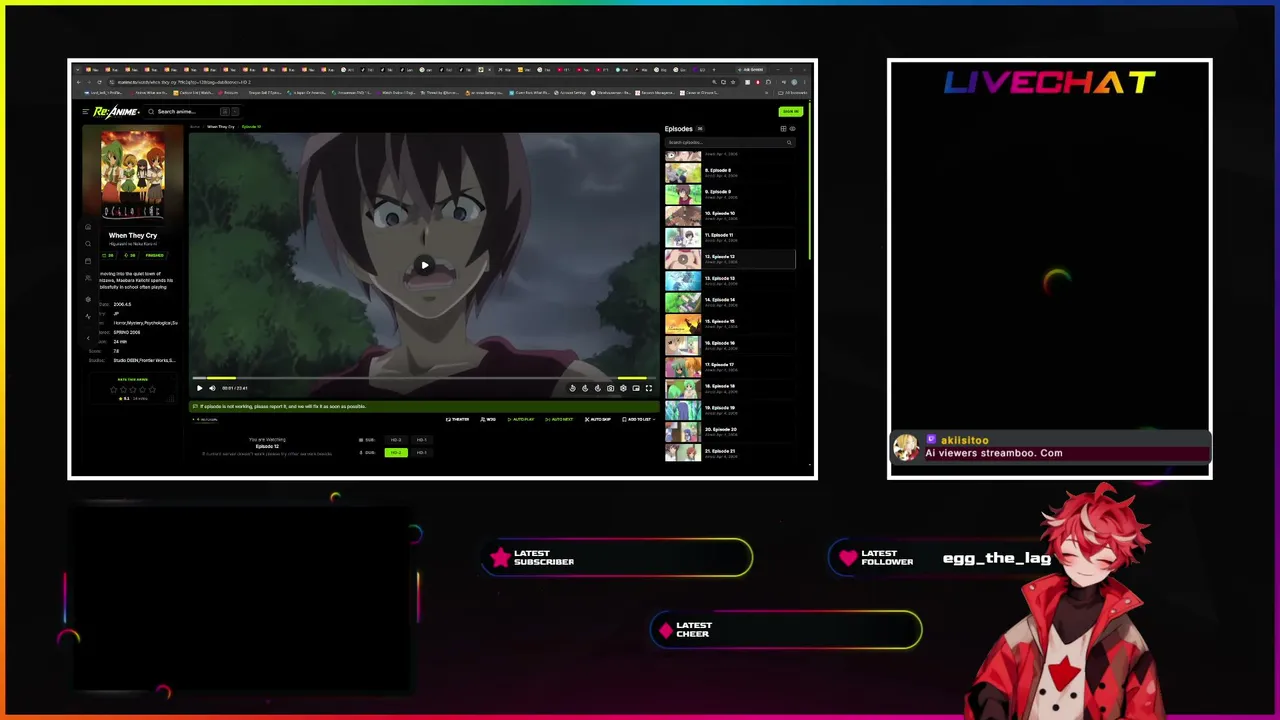This screenshot has width=1280, height=720.
Task: Reload the page with the browser refresh icon
Action: 99,82
